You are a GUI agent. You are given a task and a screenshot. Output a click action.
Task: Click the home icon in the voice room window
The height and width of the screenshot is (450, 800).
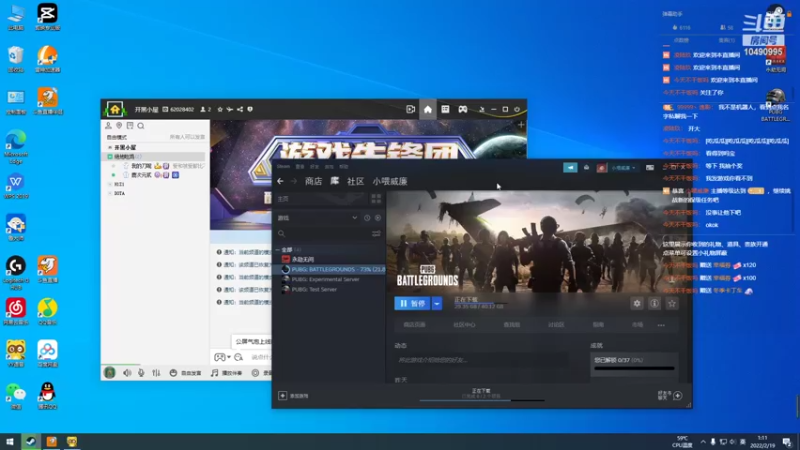428,109
